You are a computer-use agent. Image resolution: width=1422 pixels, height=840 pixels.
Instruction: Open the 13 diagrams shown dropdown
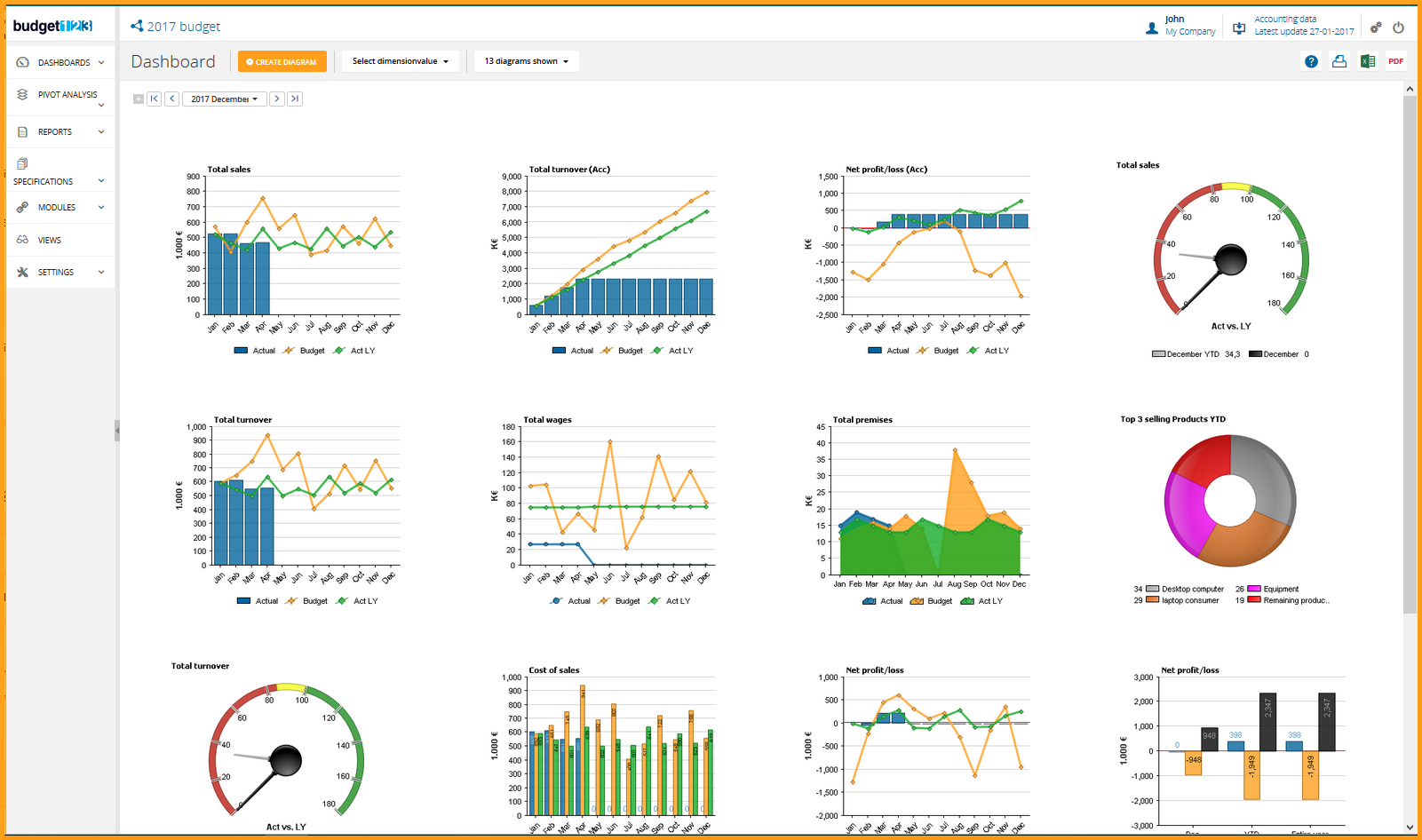pyautogui.click(x=526, y=61)
